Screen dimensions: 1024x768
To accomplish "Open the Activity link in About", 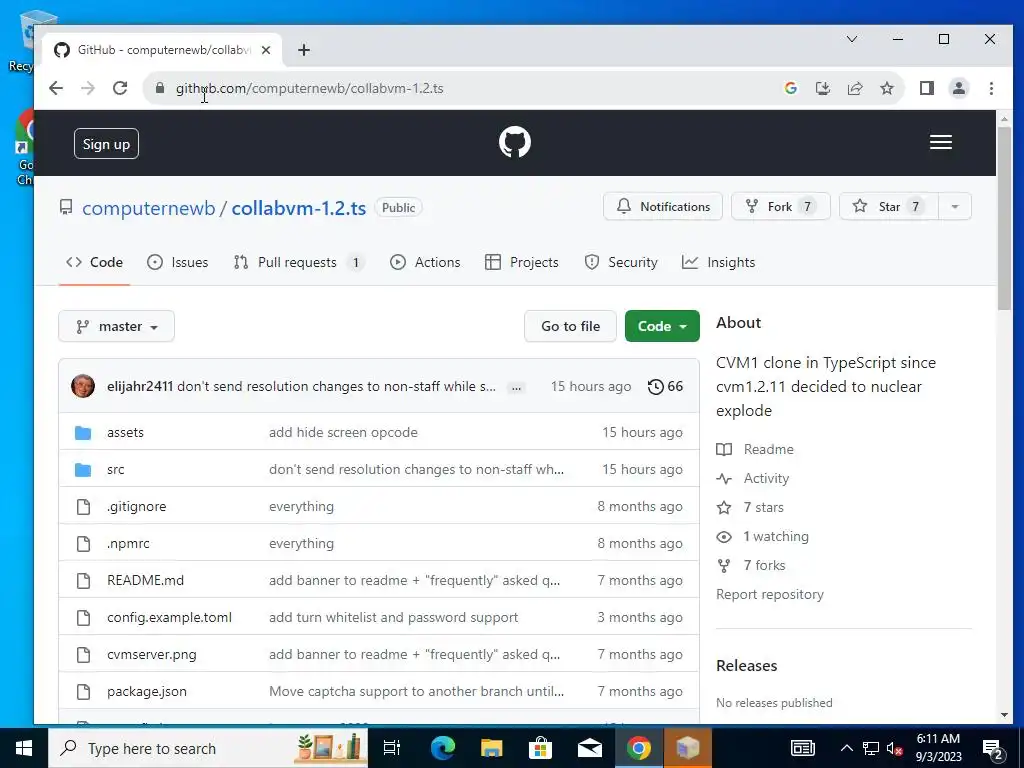I will [x=752, y=479].
